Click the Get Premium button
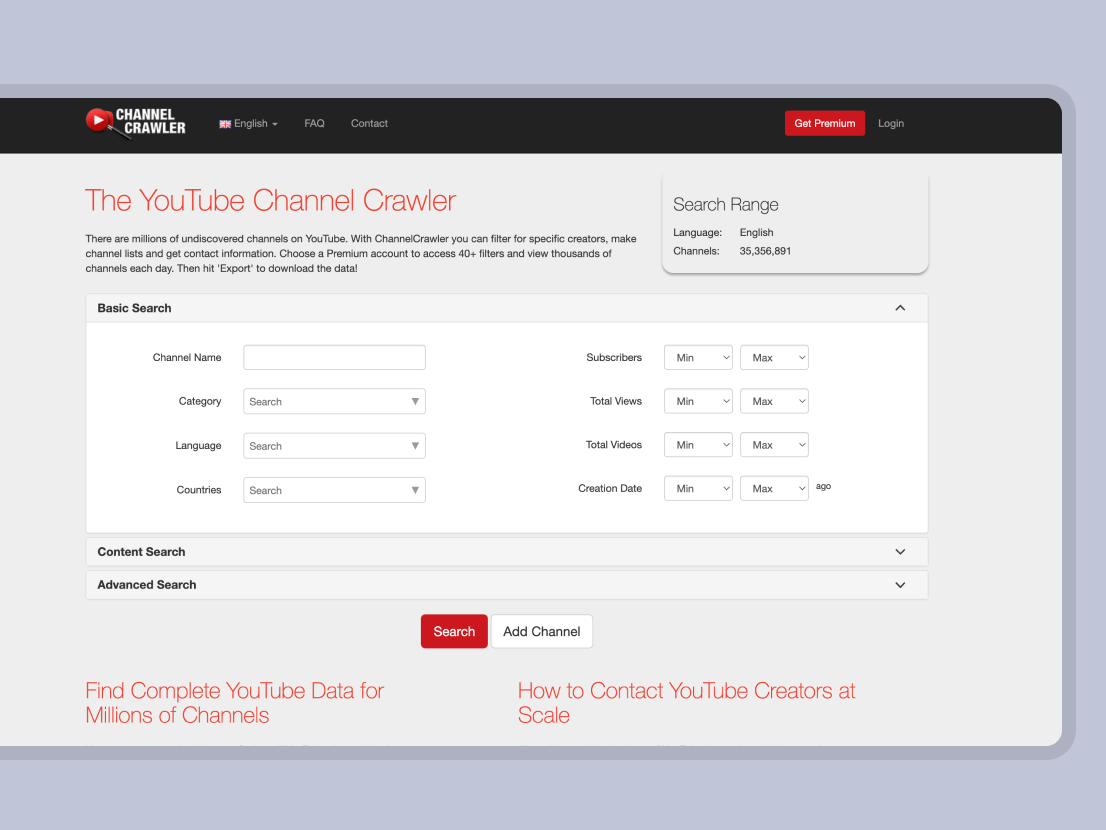Viewport: 1106px width, 830px height. [x=825, y=123]
